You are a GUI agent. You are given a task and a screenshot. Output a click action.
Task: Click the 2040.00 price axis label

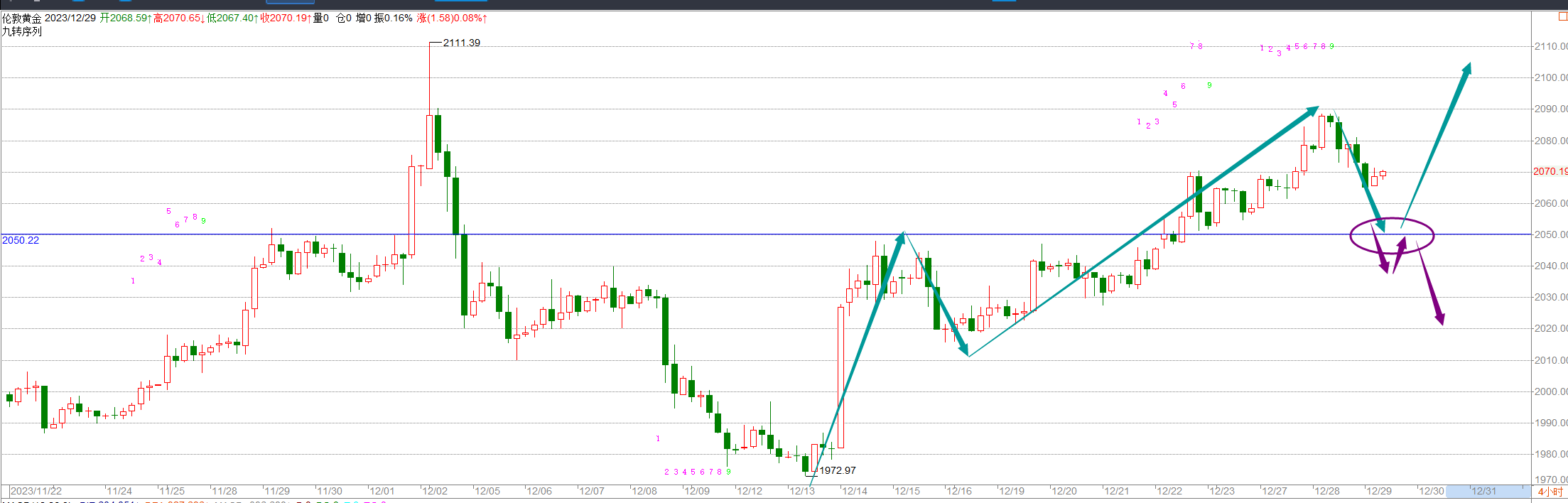click(1550, 266)
